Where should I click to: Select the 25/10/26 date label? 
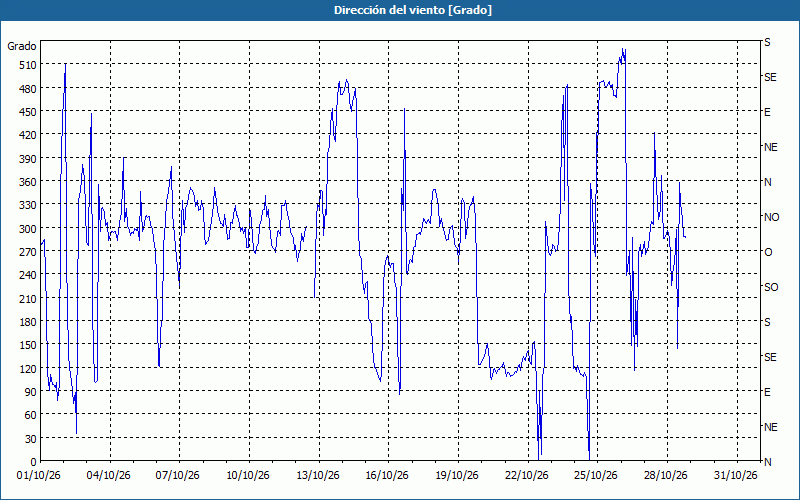point(596,476)
